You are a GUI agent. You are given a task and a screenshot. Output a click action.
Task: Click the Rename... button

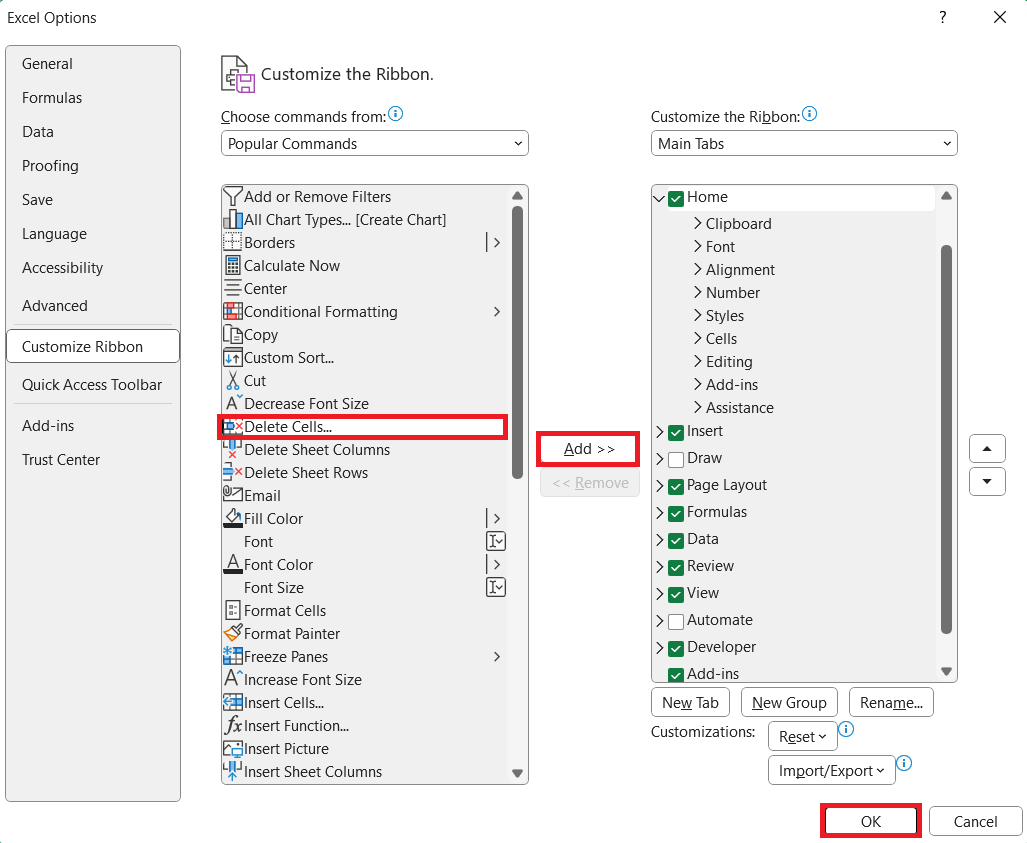coord(891,702)
